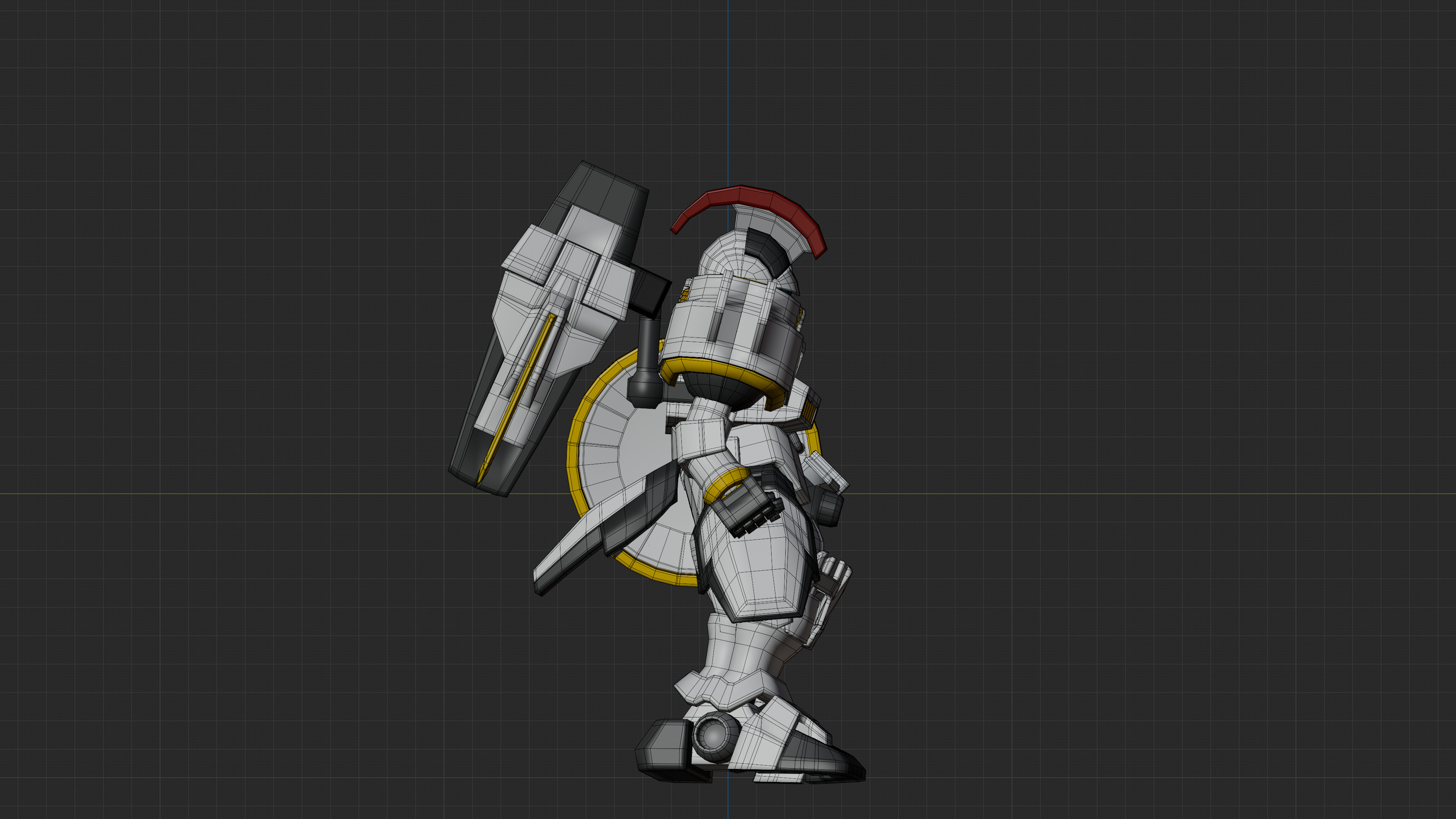1456x819 pixels.
Task: Select the yellow stripe on the cannon
Action: coord(517,399)
